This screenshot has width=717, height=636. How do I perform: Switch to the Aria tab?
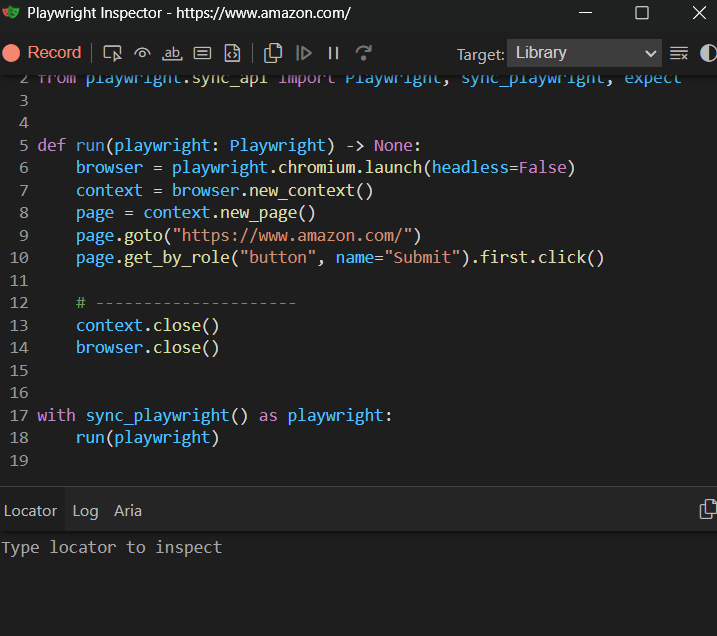click(x=128, y=511)
